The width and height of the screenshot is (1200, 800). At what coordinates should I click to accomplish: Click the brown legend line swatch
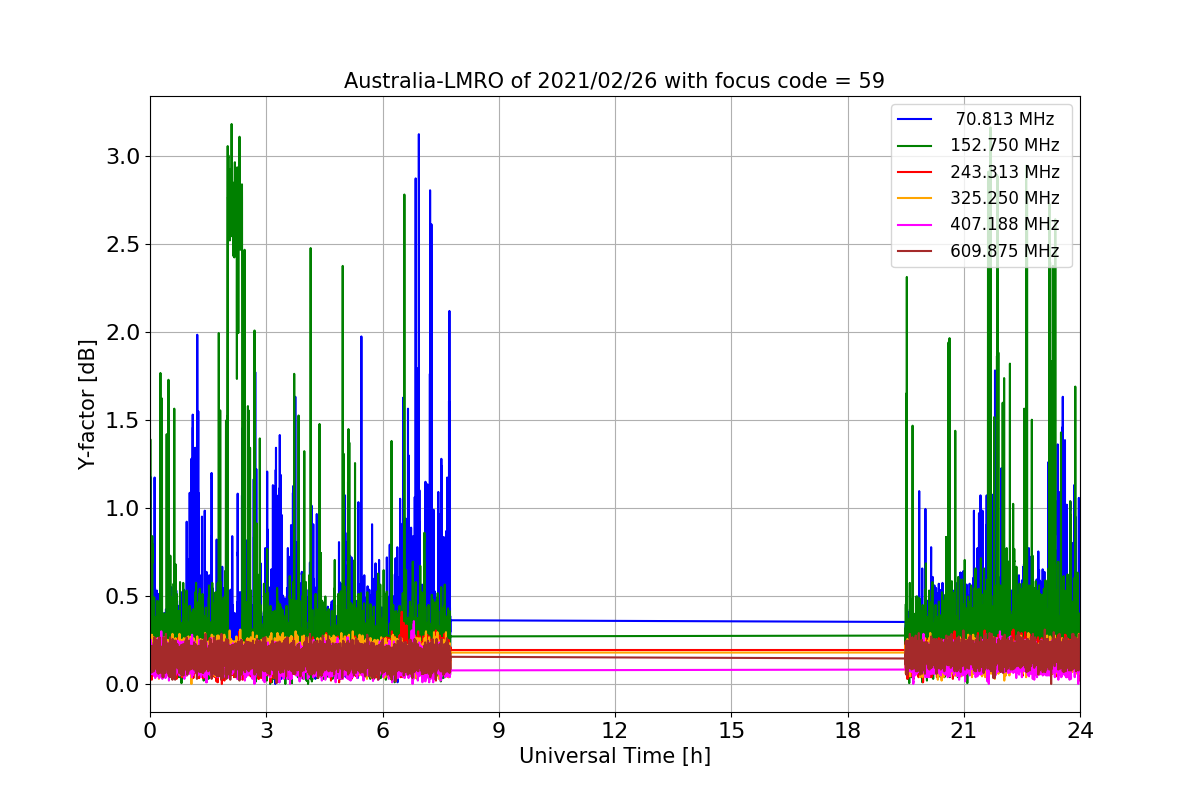pyautogui.click(x=915, y=251)
